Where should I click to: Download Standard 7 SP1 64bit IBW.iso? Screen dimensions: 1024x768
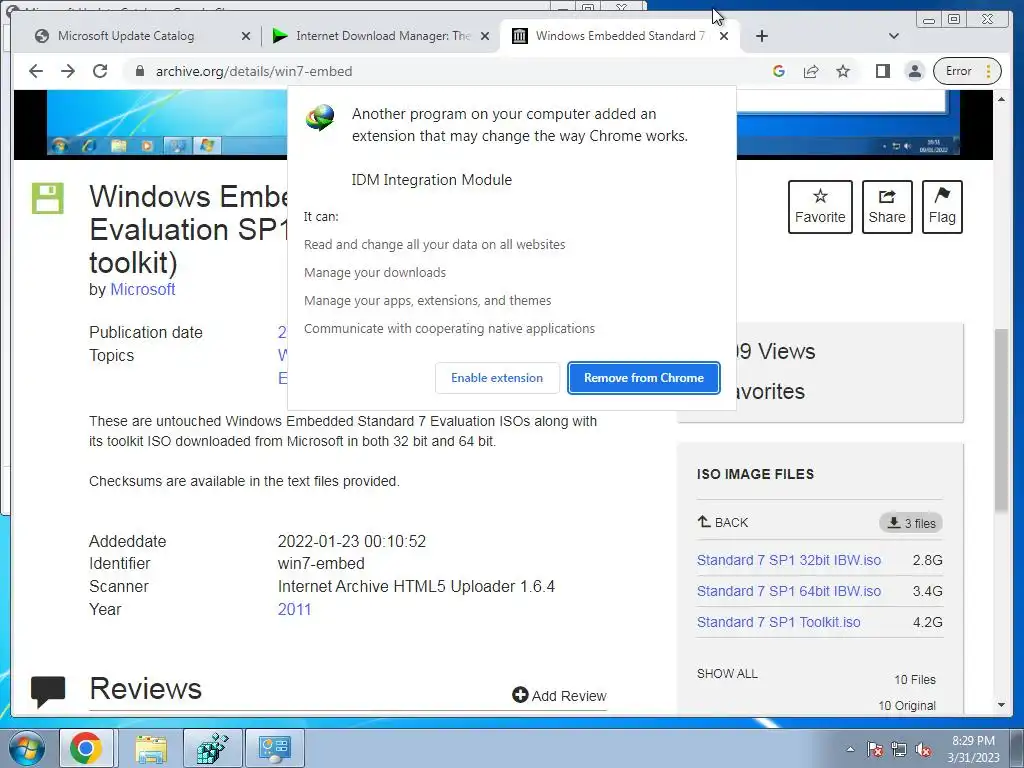(788, 591)
